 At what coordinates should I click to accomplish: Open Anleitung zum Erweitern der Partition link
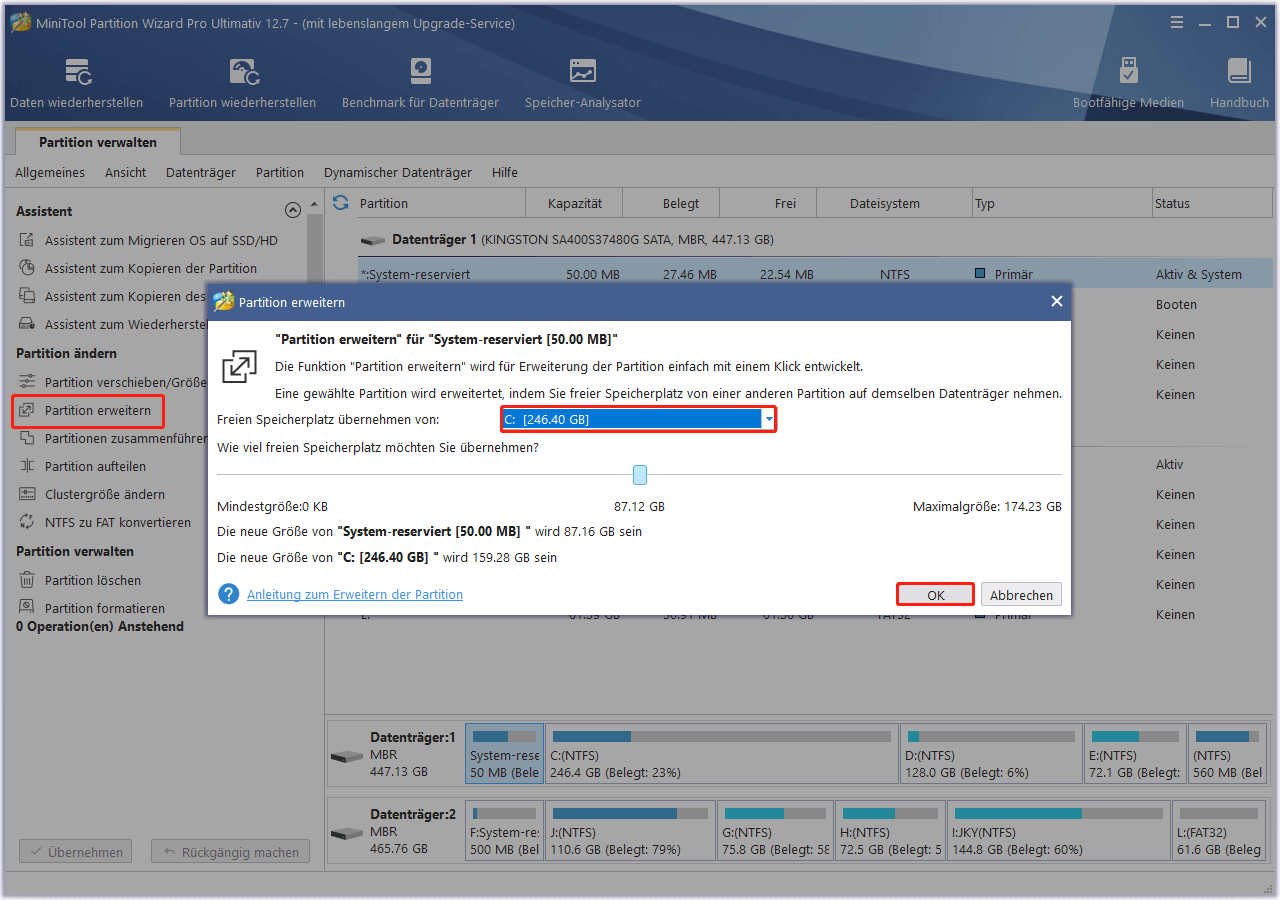pyautogui.click(x=355, y=594)
